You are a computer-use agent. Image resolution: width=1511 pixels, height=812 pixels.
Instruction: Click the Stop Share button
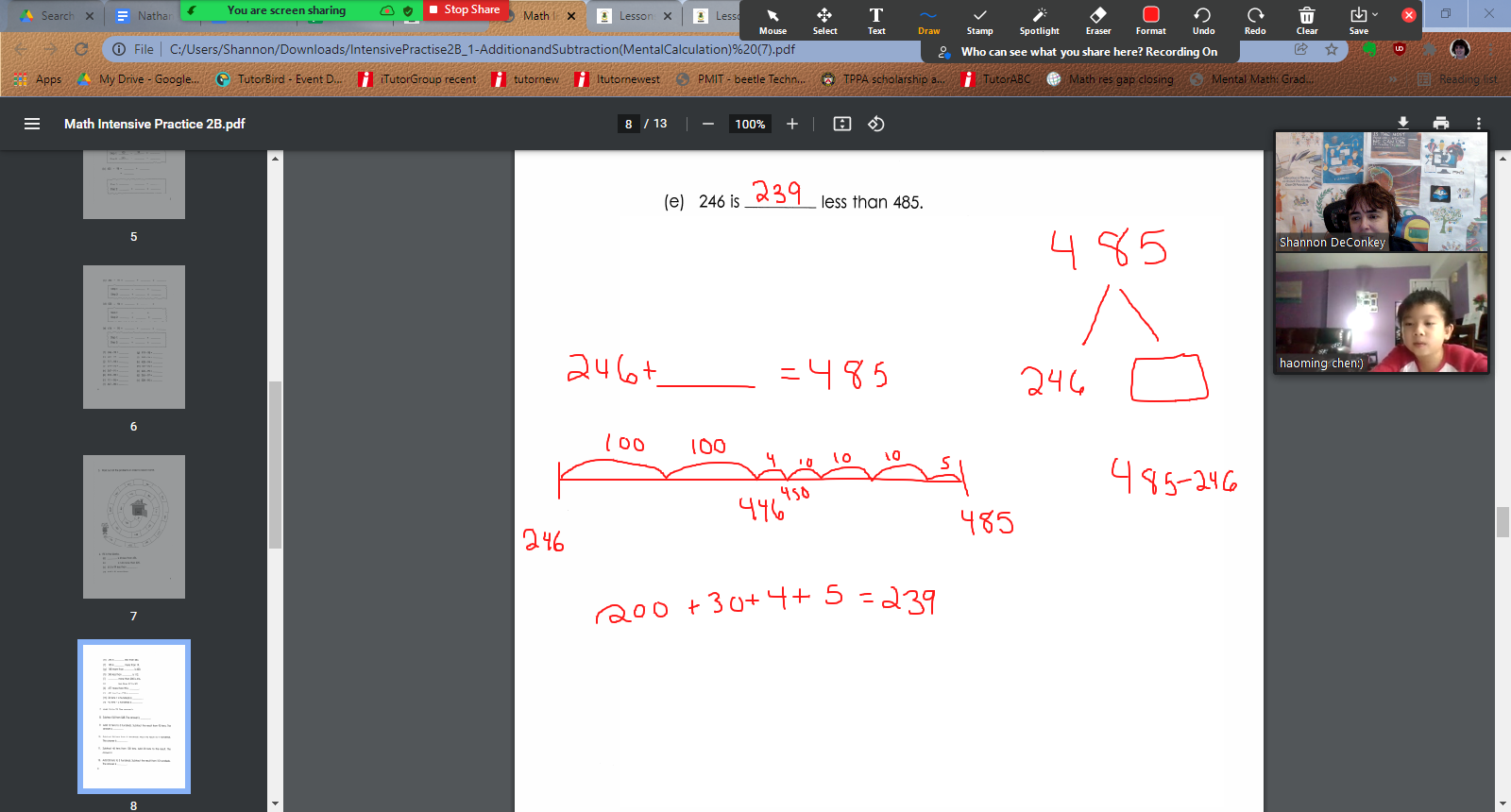click(x=466, y=9)
